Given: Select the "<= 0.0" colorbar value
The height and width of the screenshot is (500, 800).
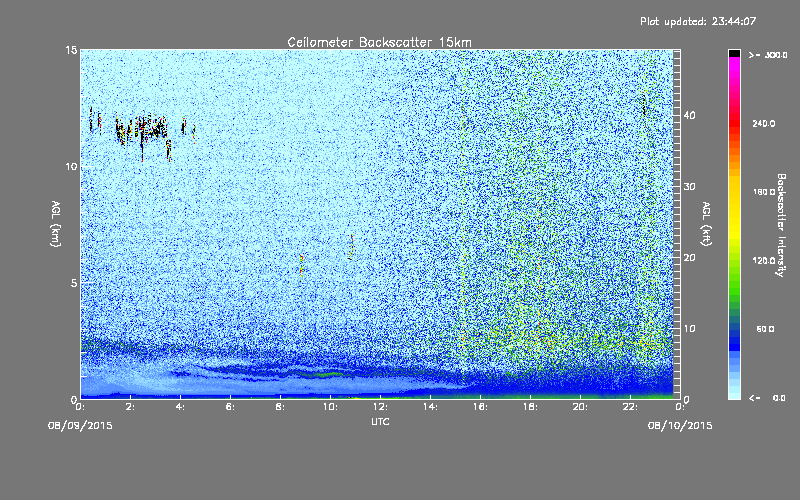Looking at the screenshot, I should click(x=768, y=398).
